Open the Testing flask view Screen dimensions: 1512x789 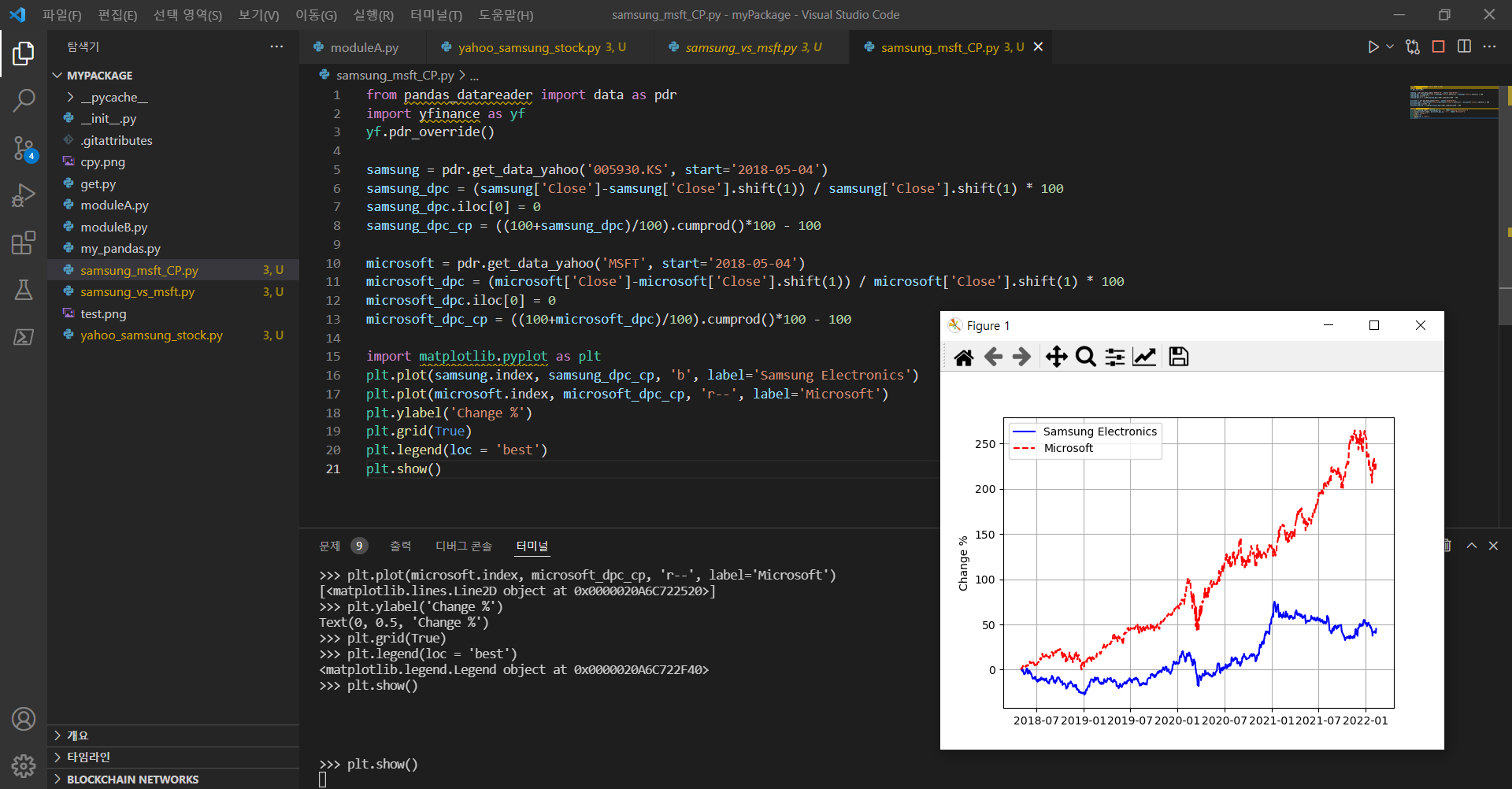point(24,290)
